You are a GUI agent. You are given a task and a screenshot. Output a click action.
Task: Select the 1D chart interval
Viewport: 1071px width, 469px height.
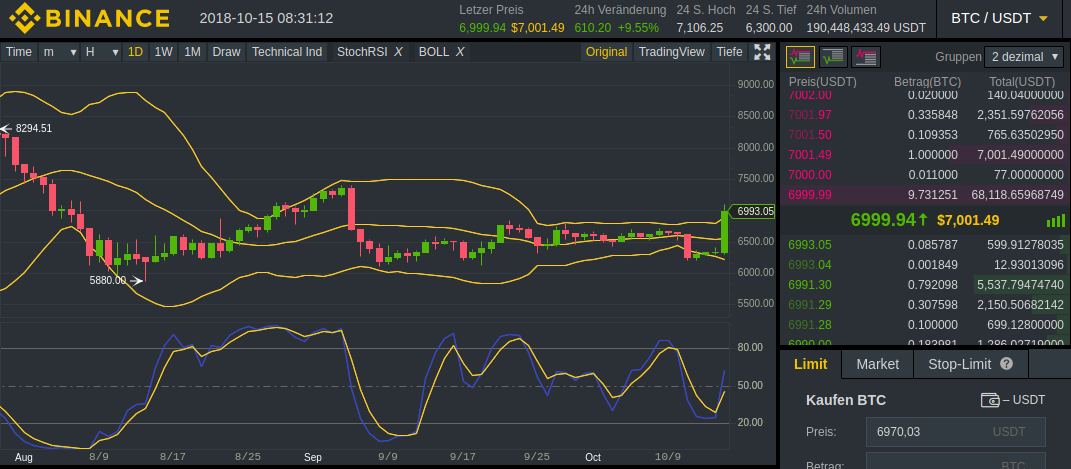[136, 52]
